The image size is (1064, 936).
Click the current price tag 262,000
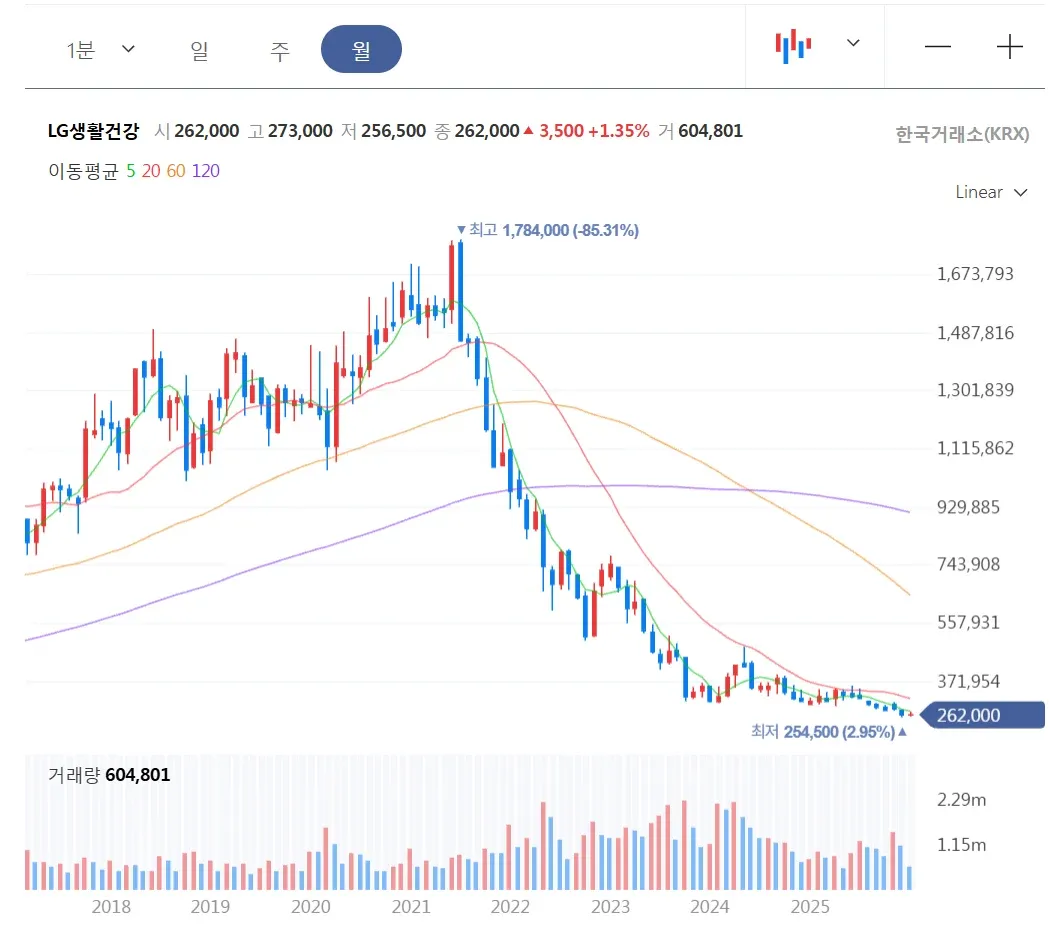click(983, 715)
